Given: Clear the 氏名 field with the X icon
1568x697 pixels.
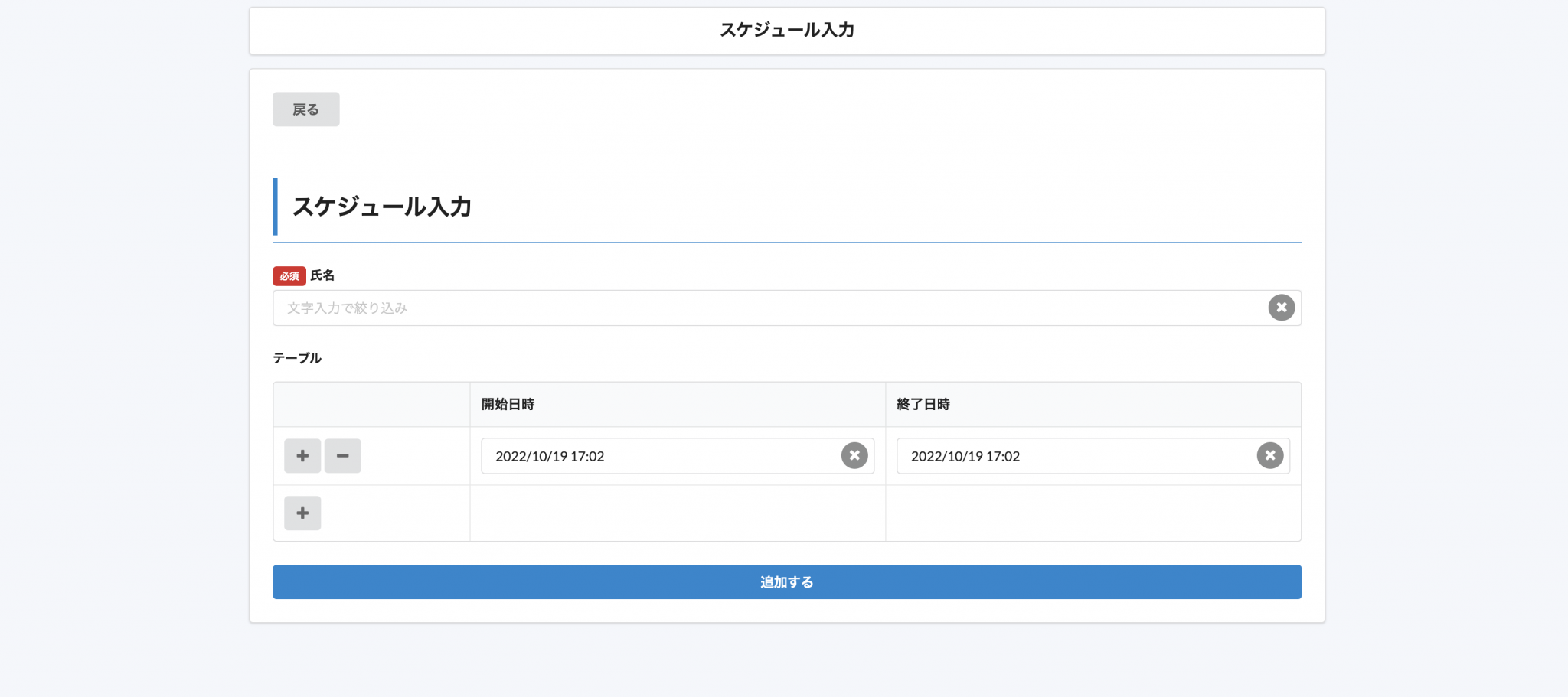Looking at the screenshot, I should coord(1281,308).
